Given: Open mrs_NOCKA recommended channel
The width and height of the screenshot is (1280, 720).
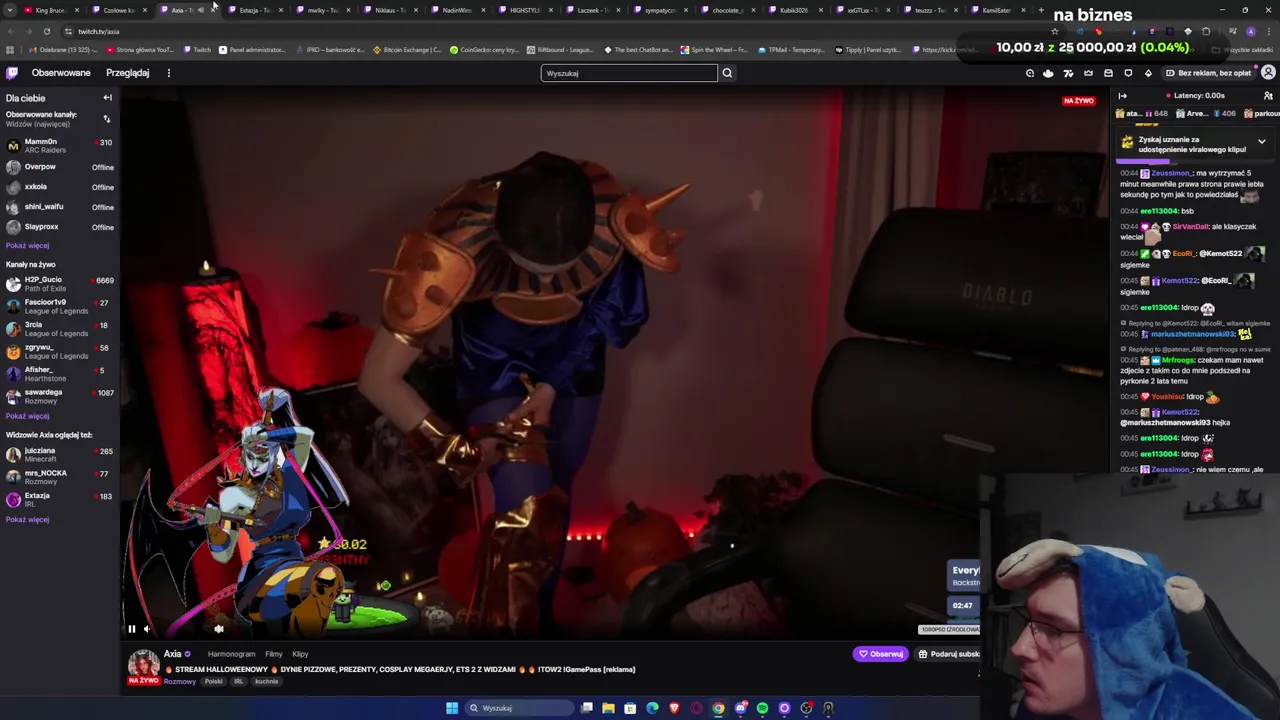Looking at the screenshot, I should [60, 477].
